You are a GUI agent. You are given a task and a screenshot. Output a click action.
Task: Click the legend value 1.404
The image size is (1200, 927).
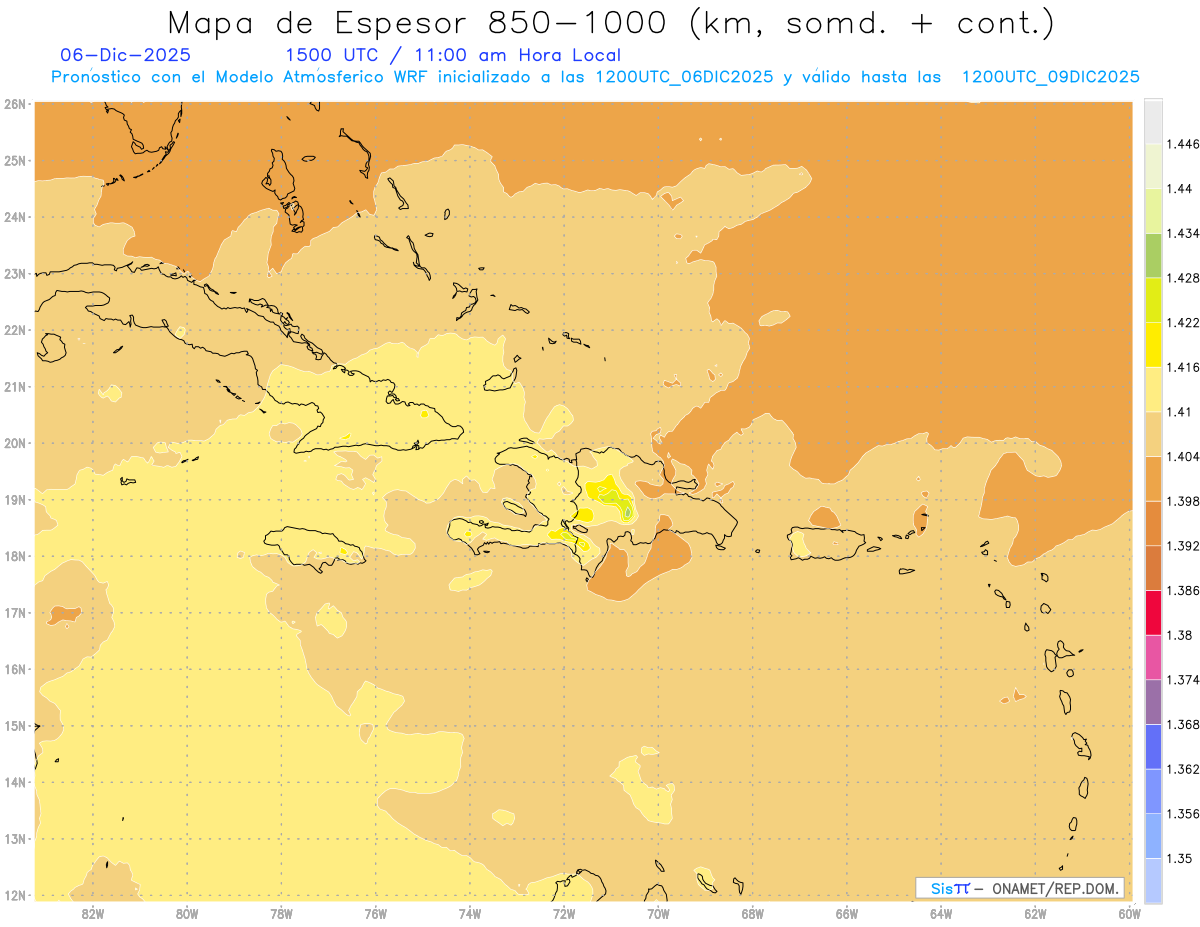tap(1183, 456)
